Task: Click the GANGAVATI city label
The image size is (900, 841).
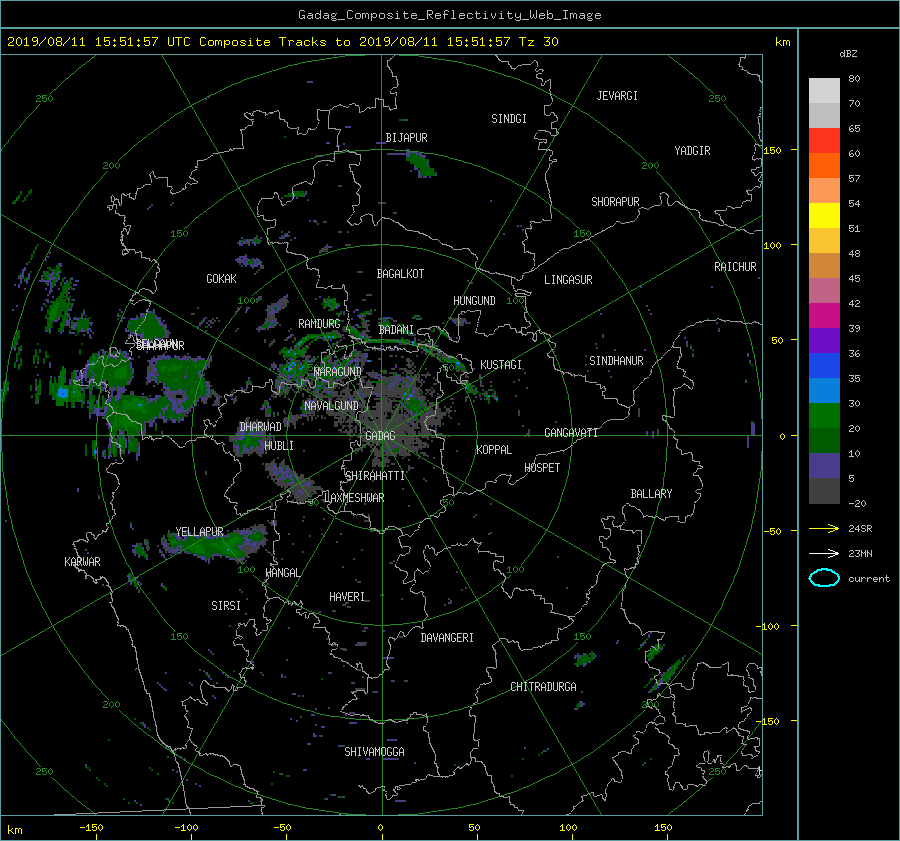Action: point(571,433)
